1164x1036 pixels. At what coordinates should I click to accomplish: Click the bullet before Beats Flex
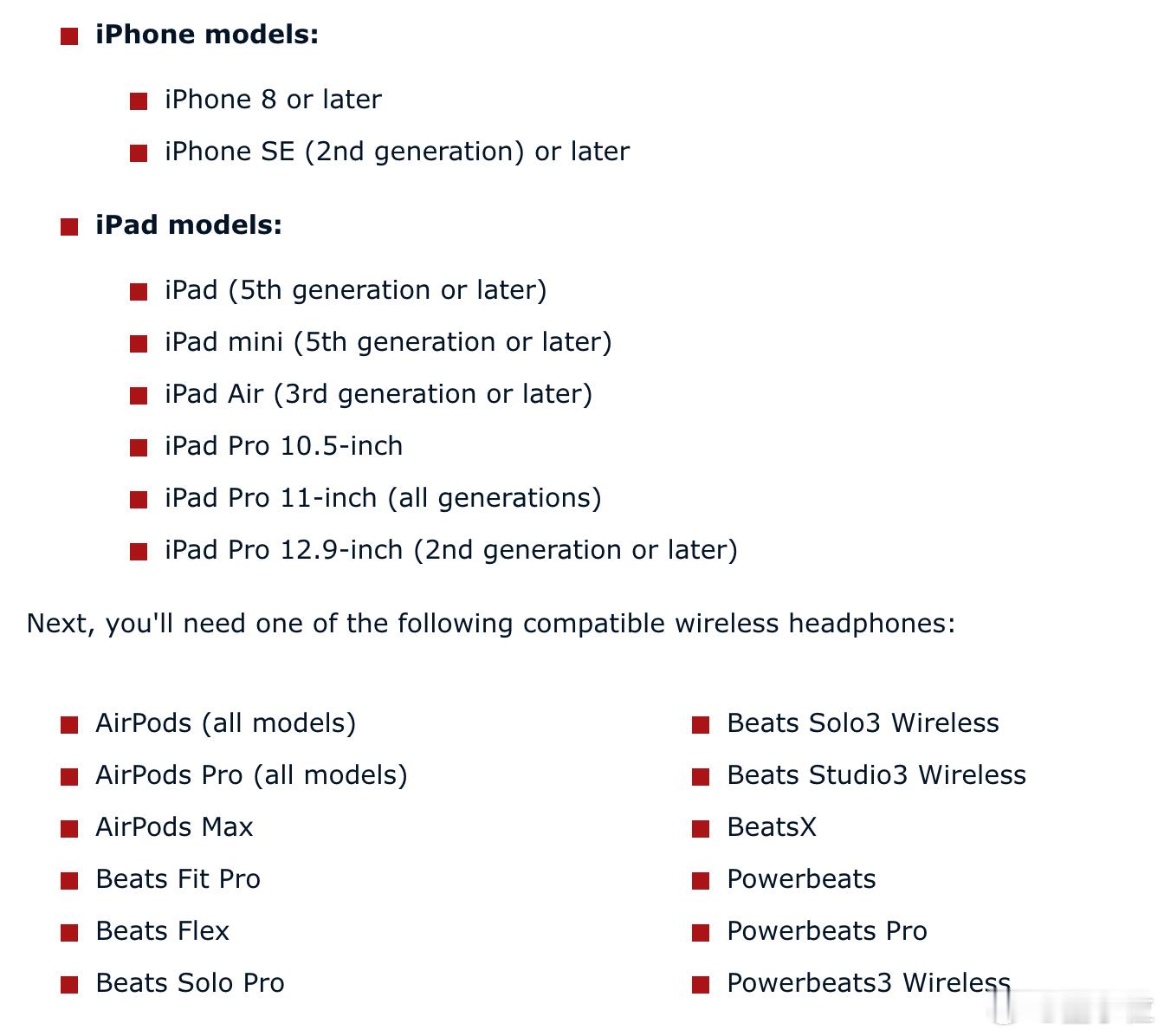(69, 933)
